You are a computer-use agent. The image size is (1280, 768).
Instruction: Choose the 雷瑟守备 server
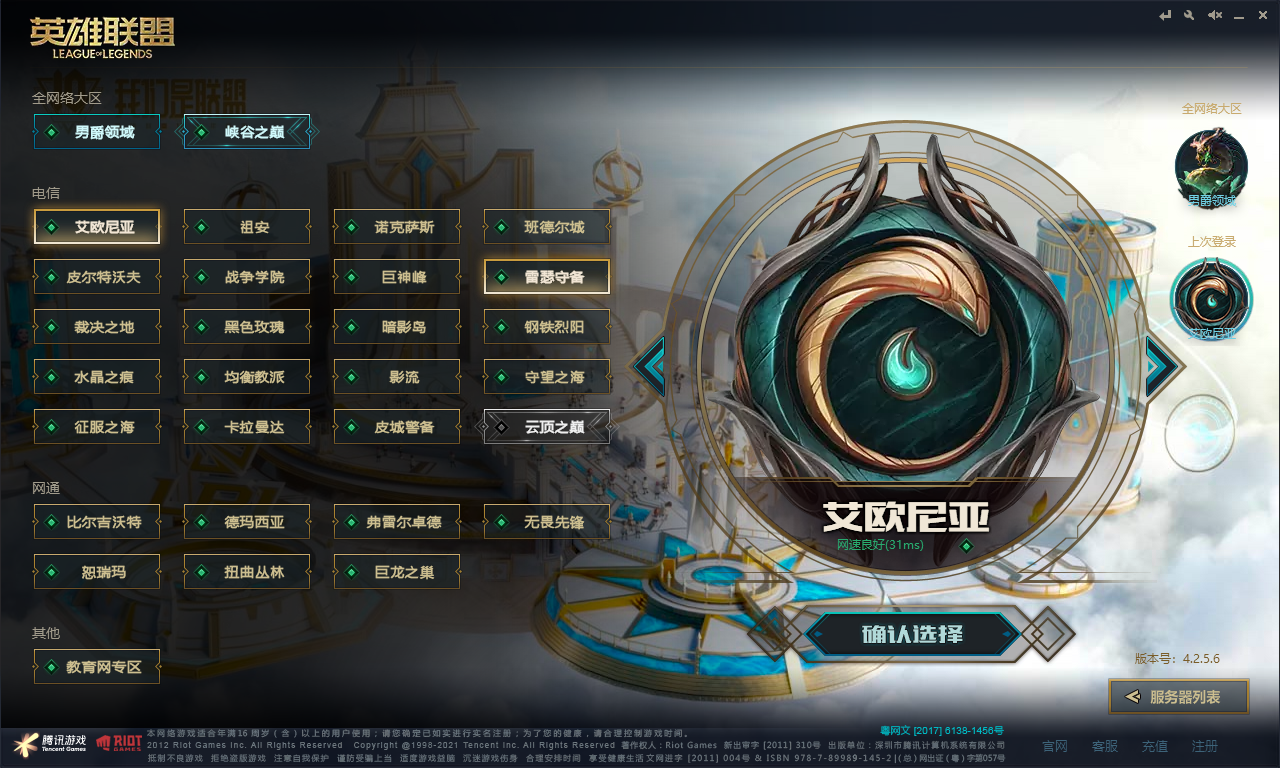(547, 277)
